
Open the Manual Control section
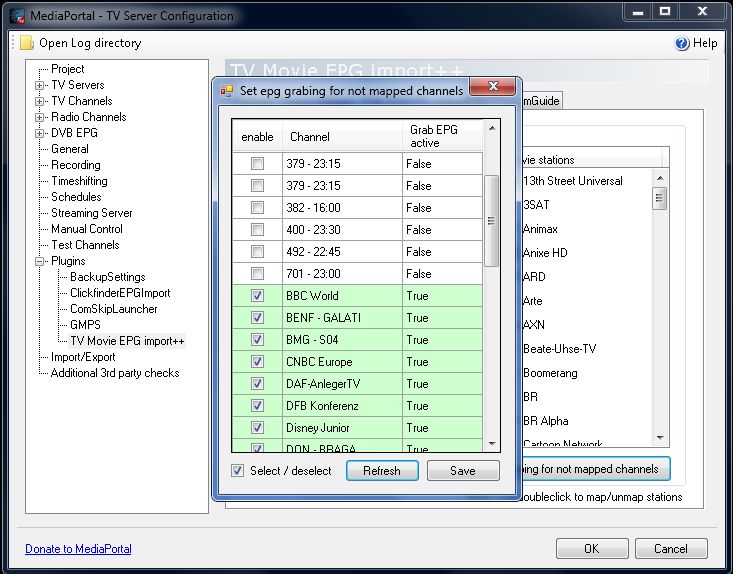87,229
